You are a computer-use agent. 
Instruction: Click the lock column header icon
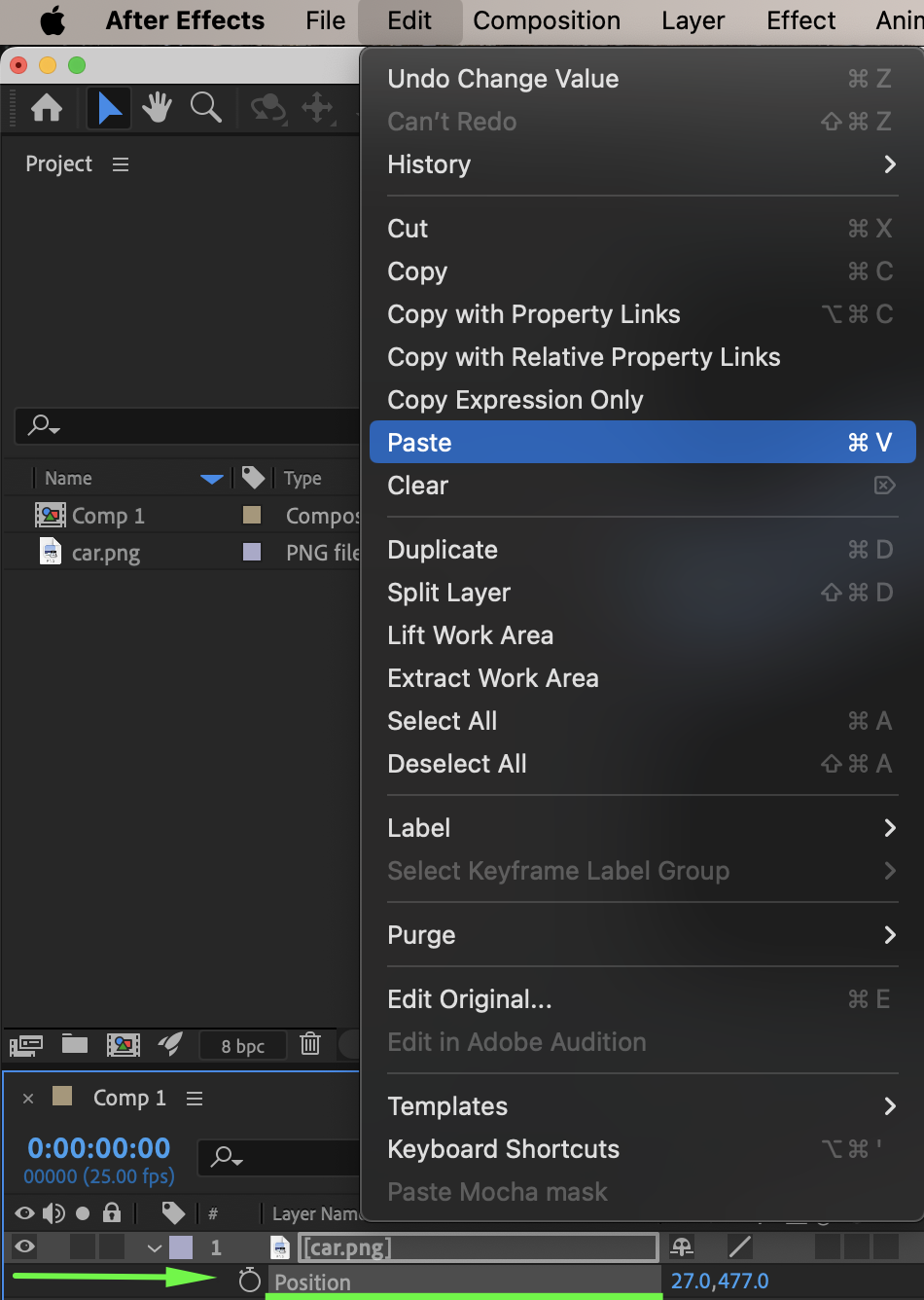(112, 1212)
